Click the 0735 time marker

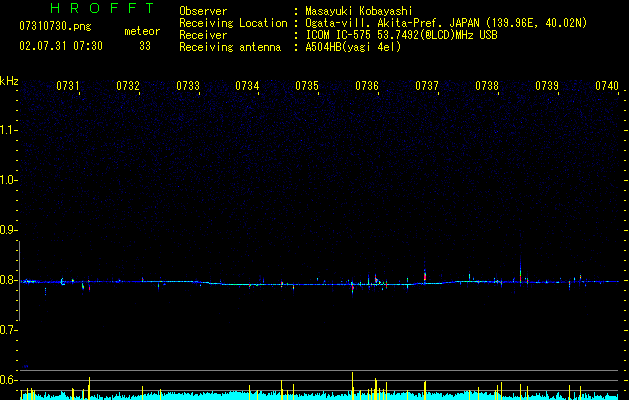click(307, 86)
